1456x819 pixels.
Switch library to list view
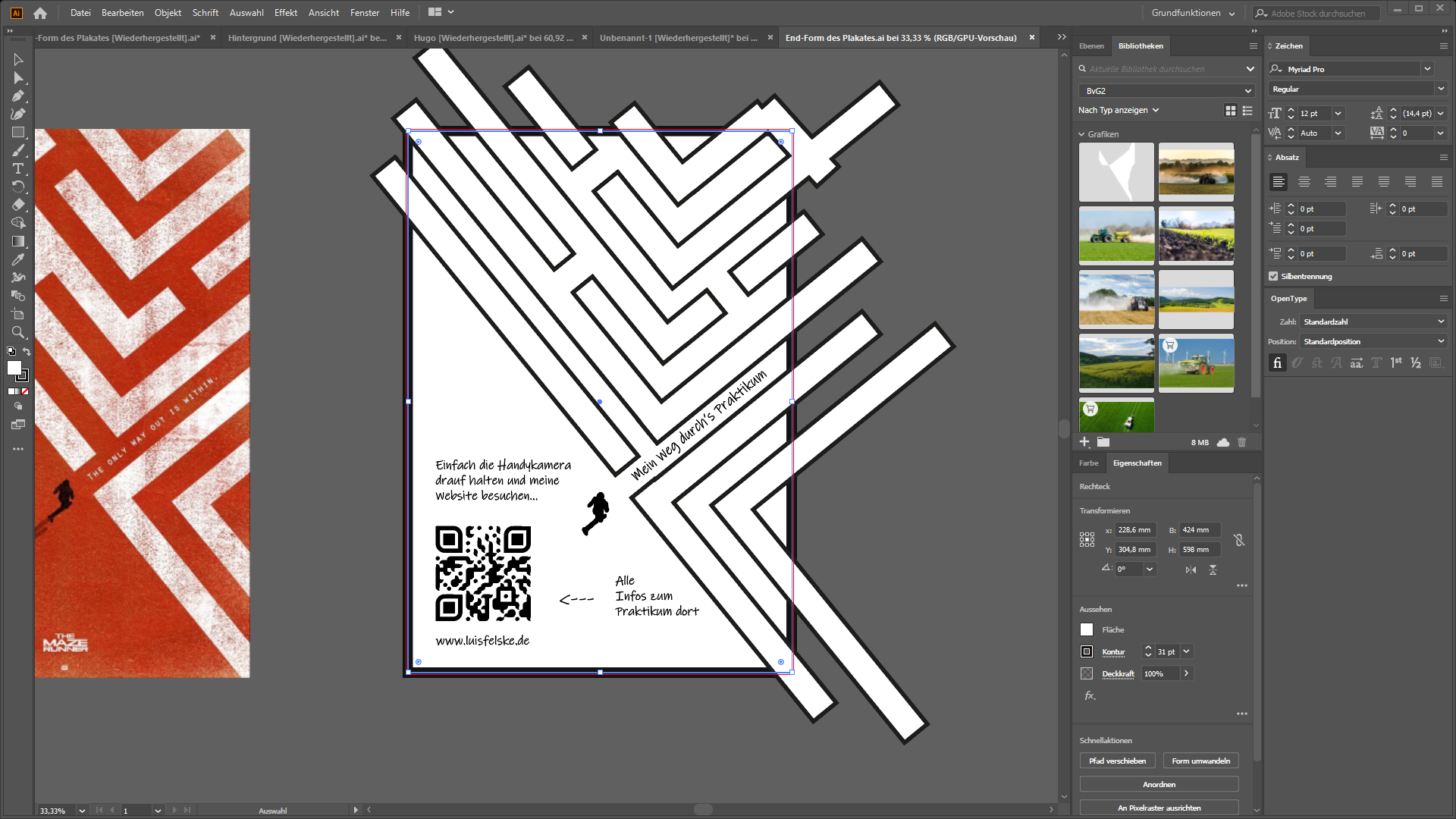click(x=1247, y=111)
